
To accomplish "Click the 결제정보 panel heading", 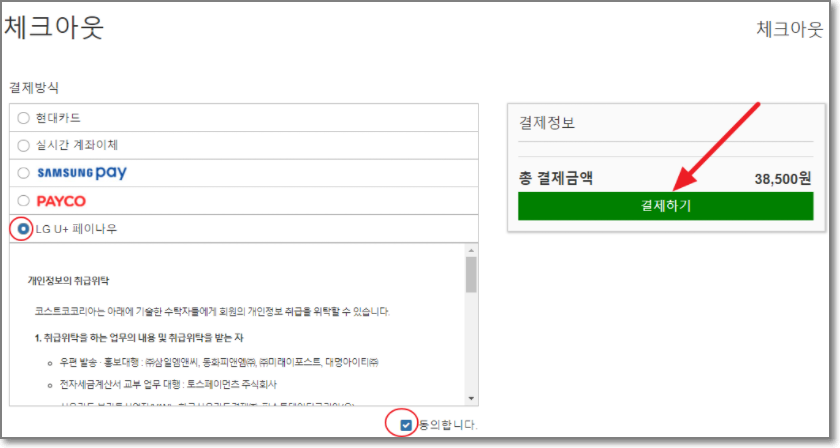I will point(547,123).
